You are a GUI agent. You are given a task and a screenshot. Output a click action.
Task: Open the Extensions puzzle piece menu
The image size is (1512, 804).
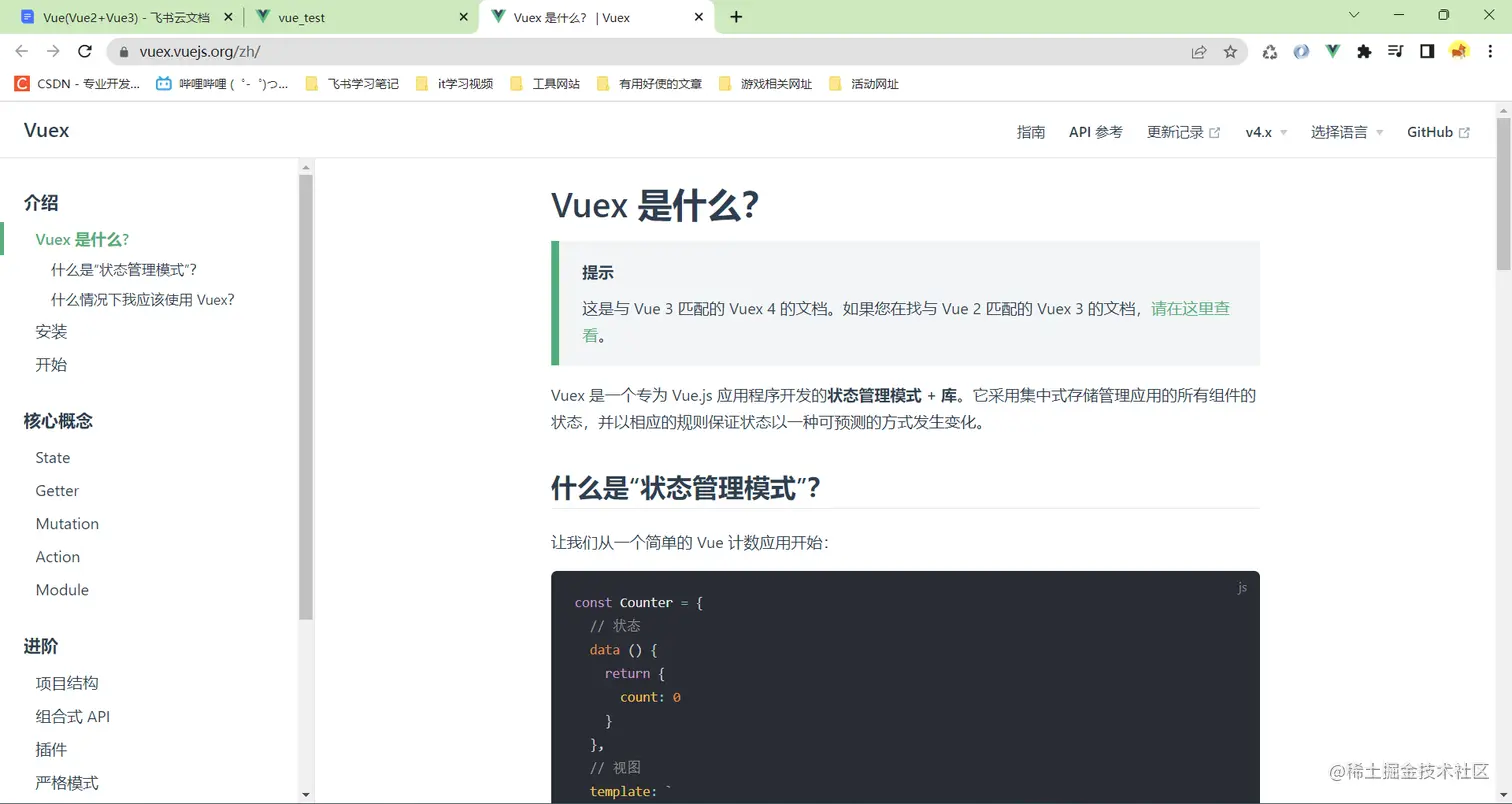coord(1364,52)
